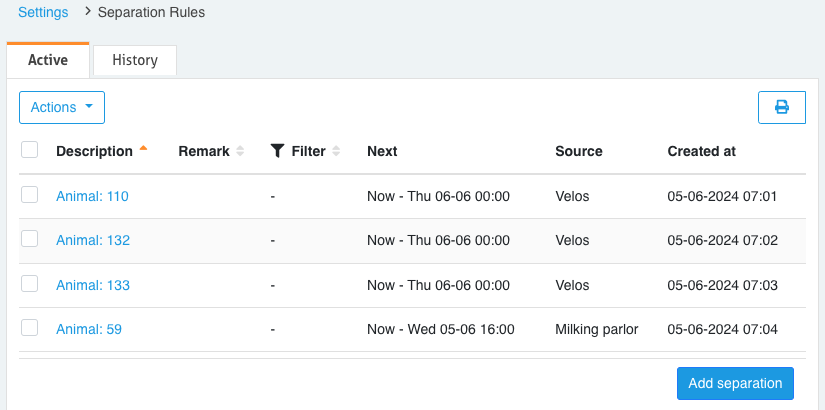Open the Actions dropdown

(62, 107)
